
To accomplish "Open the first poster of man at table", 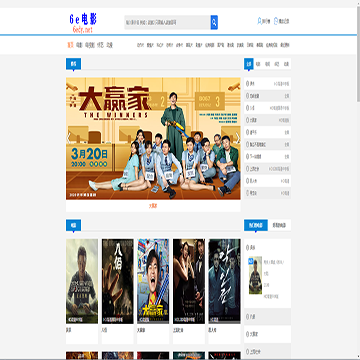I will (x=82, y=281).
